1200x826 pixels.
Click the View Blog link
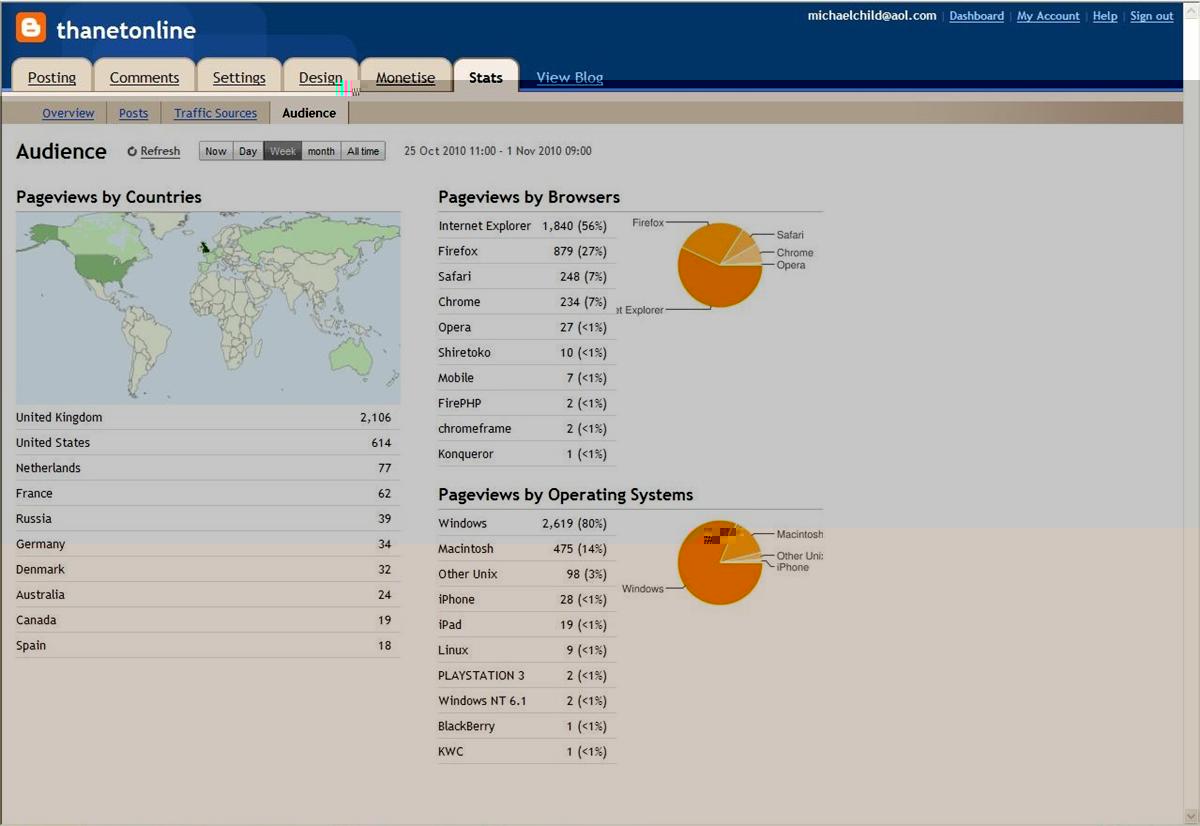(570, 77)
